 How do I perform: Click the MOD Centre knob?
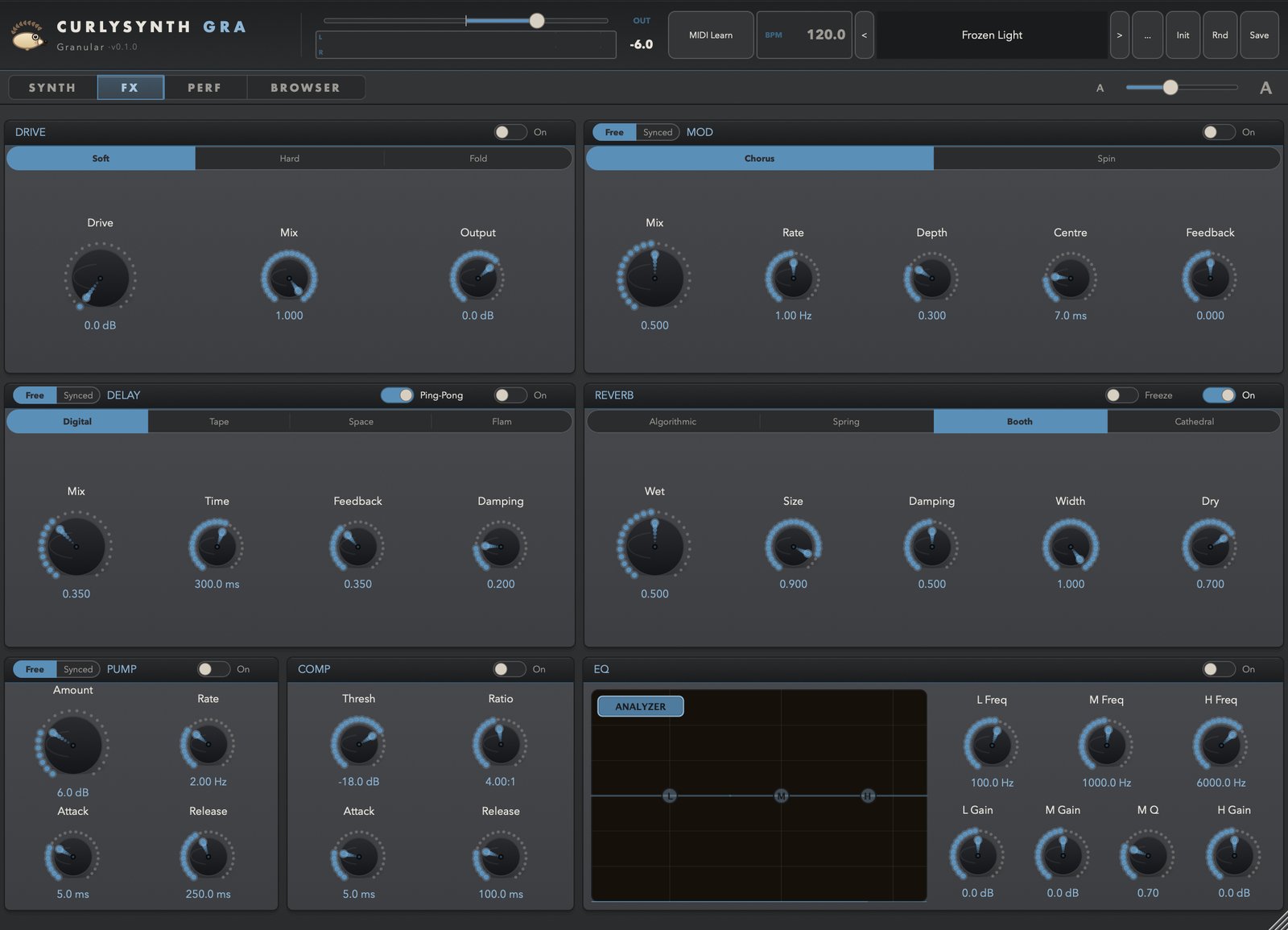1071,278
